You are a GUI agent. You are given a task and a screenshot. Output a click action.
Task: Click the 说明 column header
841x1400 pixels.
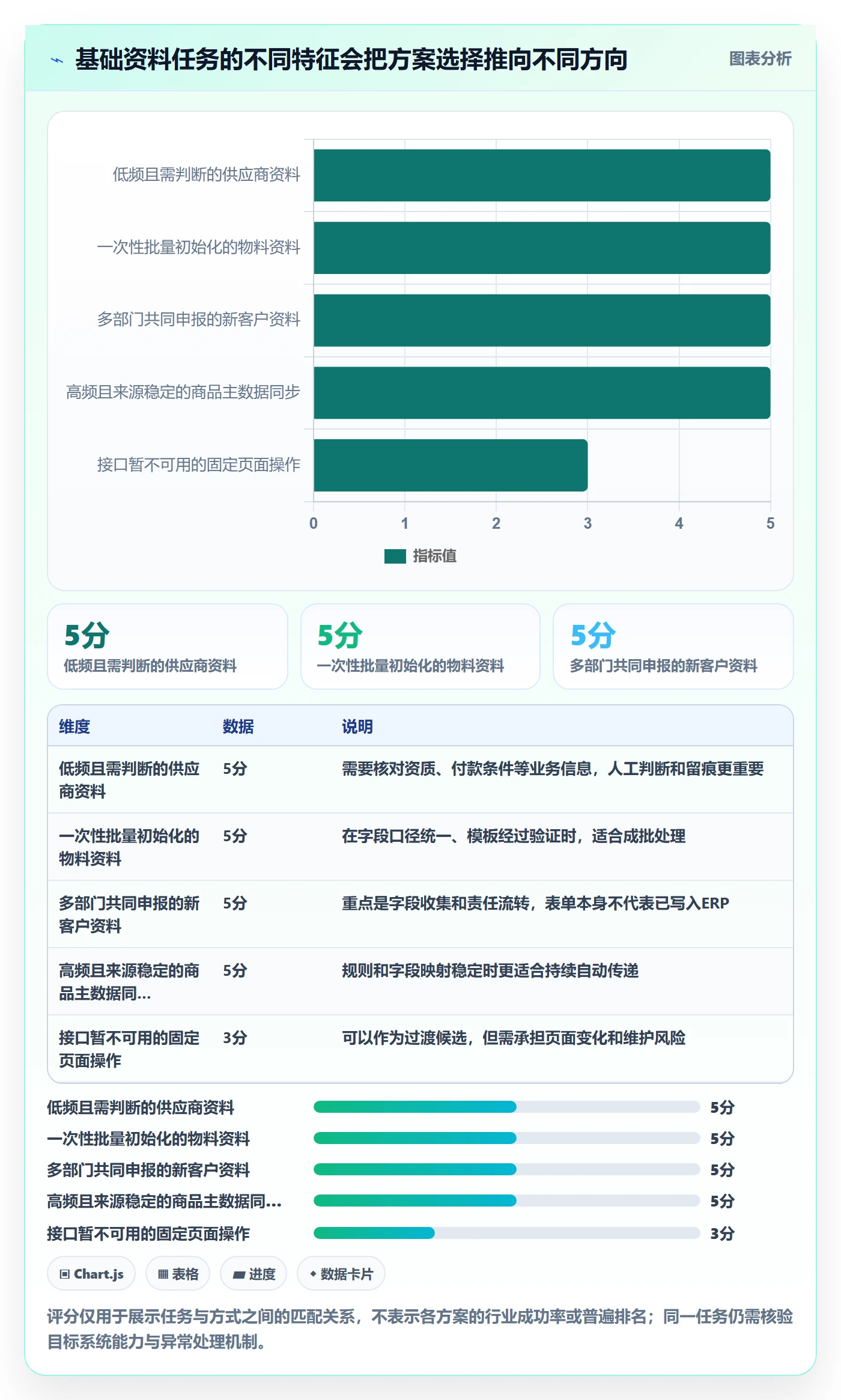click(x=357, y=726)
